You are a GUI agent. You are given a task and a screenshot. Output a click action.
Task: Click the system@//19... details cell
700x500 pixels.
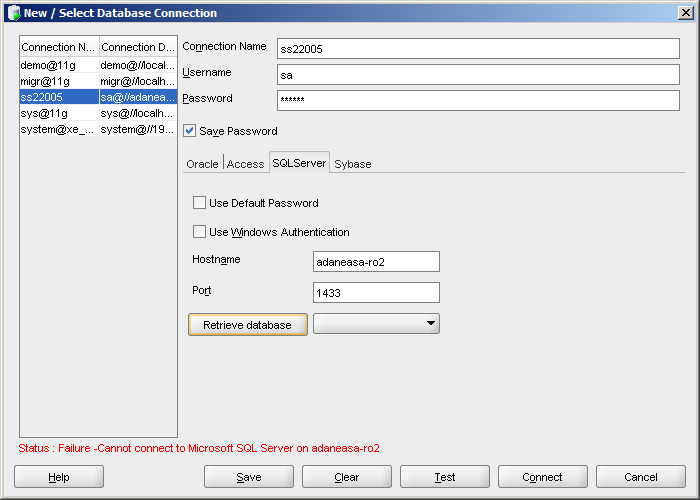(x=138, y=129)
